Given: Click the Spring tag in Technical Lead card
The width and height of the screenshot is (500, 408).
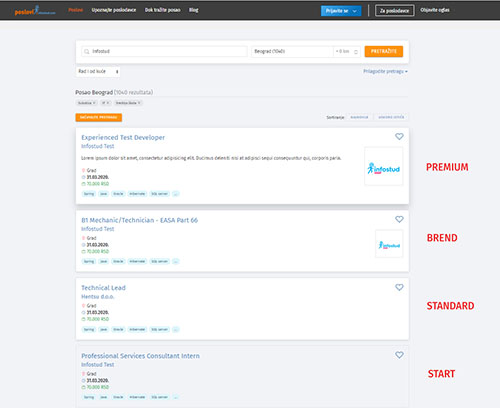Looking at the screenshot, I should 89,329.
